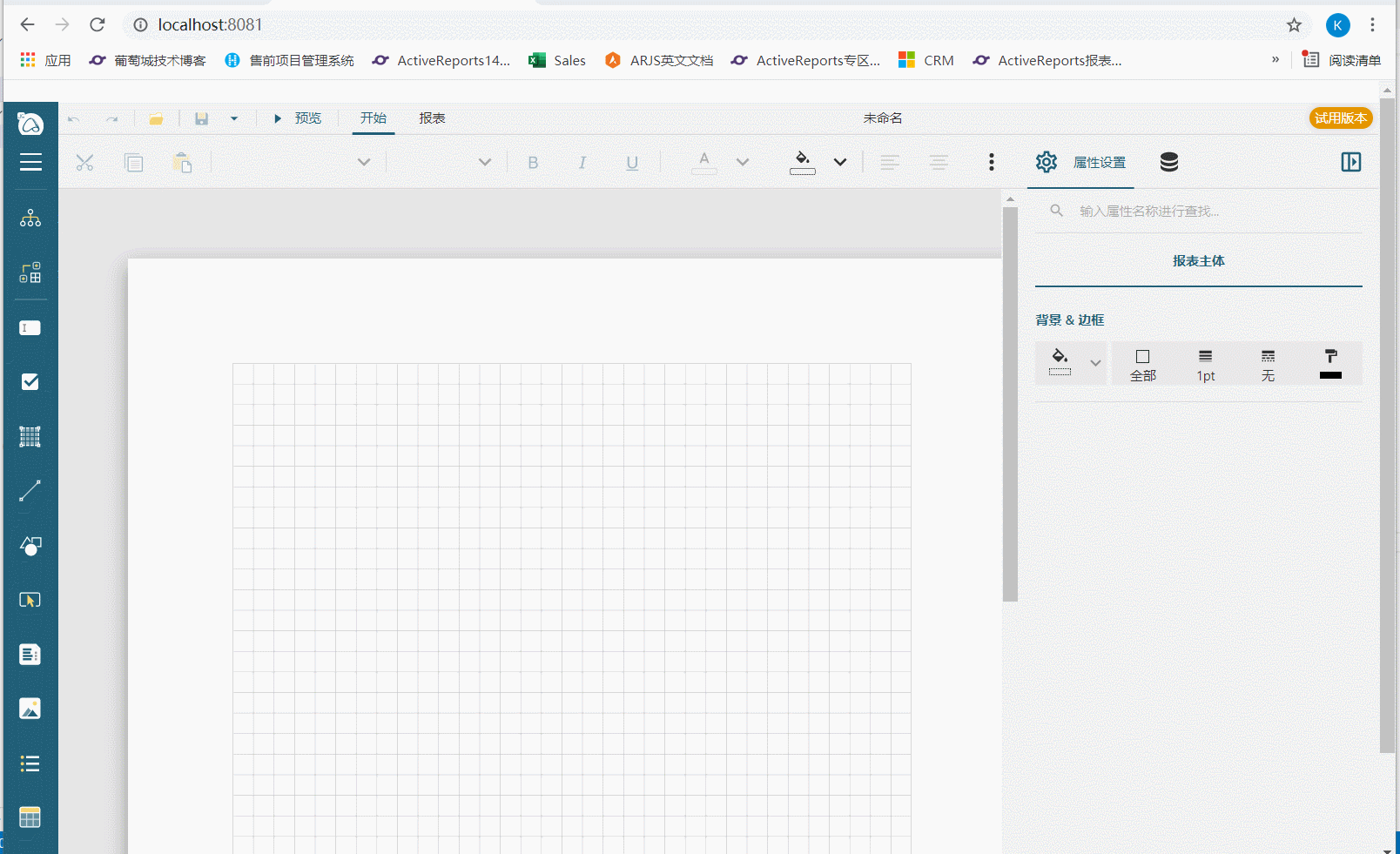Select the Line control in toolbox

(30, 491)
